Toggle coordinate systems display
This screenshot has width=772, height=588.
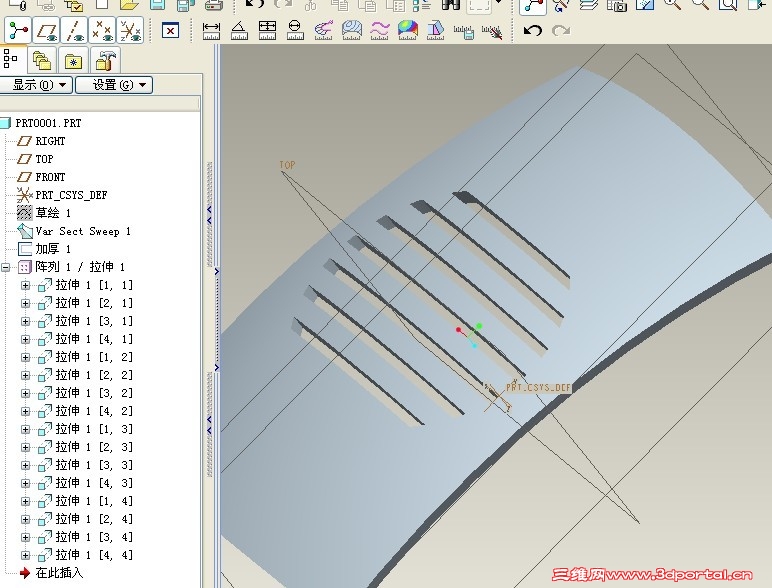(x=130, y=31)
